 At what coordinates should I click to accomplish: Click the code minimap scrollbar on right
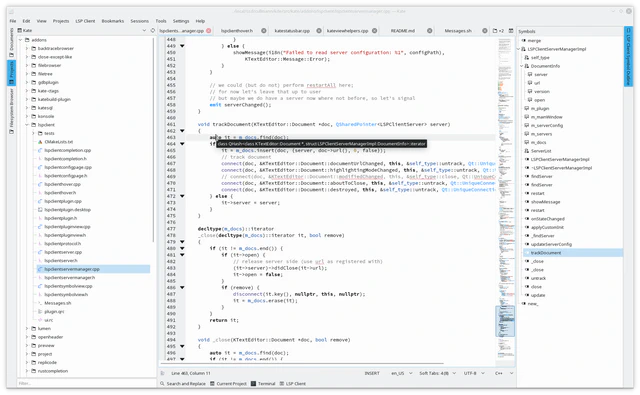(505, 198)
